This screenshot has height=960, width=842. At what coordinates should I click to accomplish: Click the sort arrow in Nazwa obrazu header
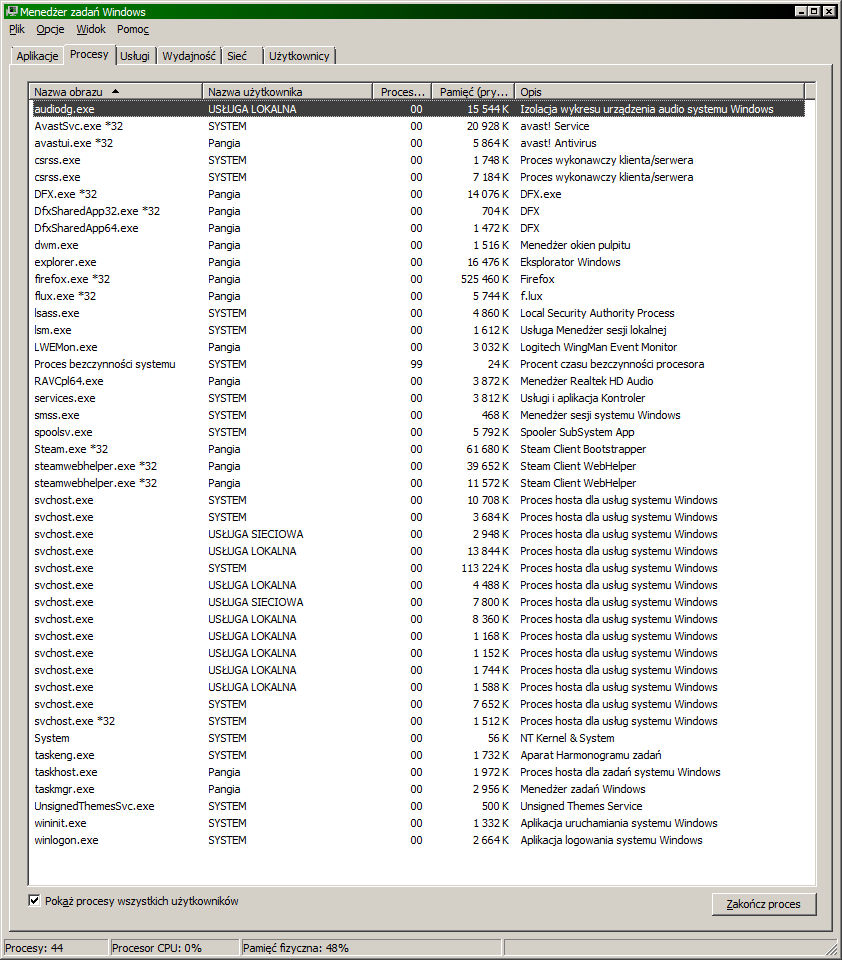[115, 91]
